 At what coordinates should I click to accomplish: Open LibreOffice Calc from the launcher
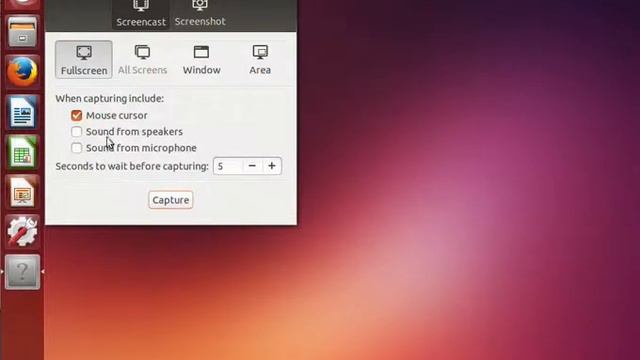22,152
